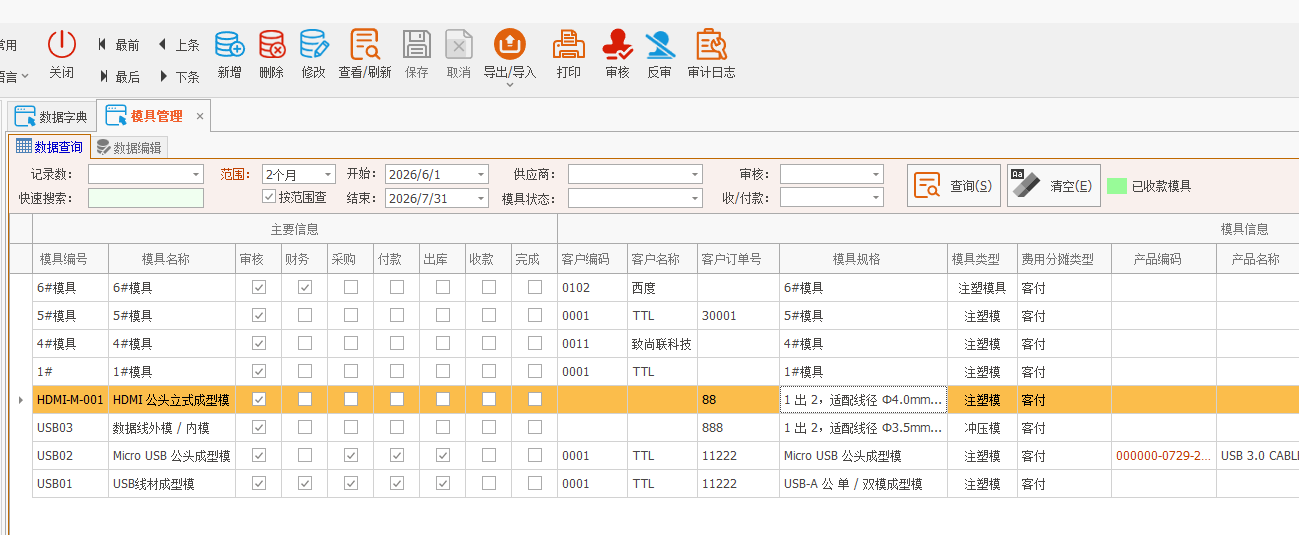Click the 清空(E) button
The width and height of the screenshot is (1299, 535).
pos(1054,186)
